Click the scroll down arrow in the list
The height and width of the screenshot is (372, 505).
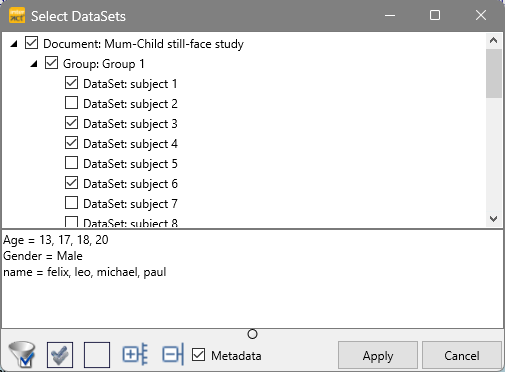click(494, 219)
